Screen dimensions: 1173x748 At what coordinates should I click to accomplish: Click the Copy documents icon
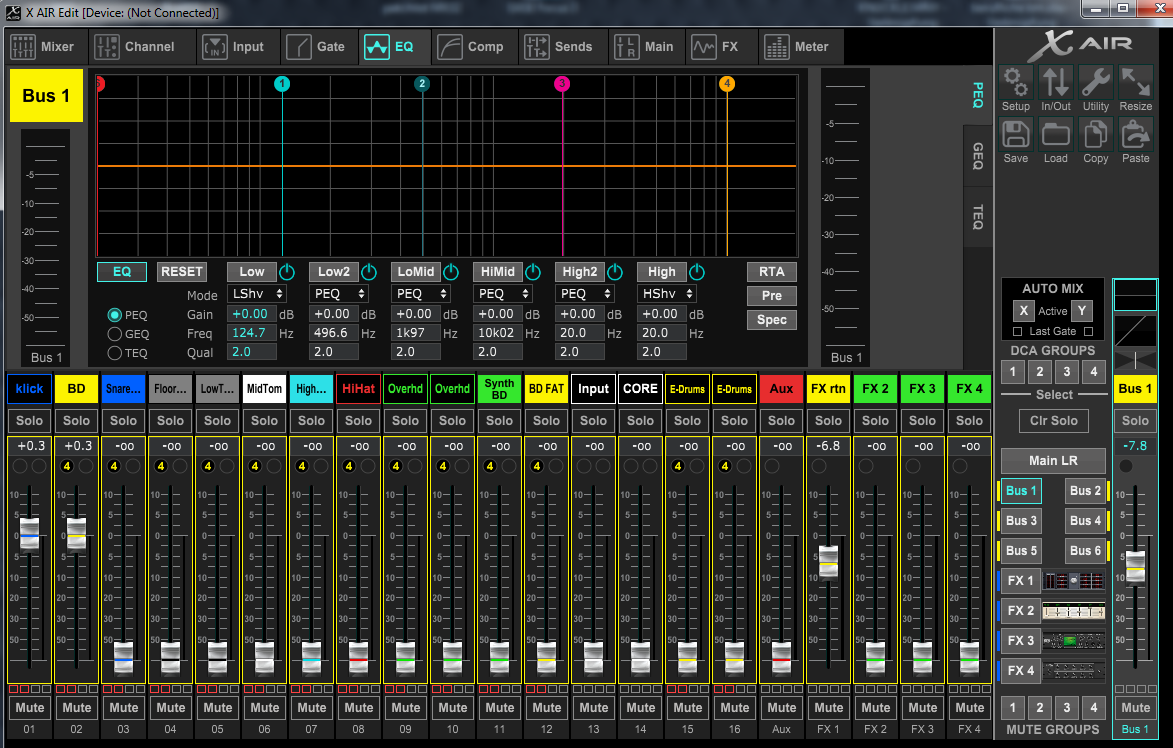point(1096,135)
